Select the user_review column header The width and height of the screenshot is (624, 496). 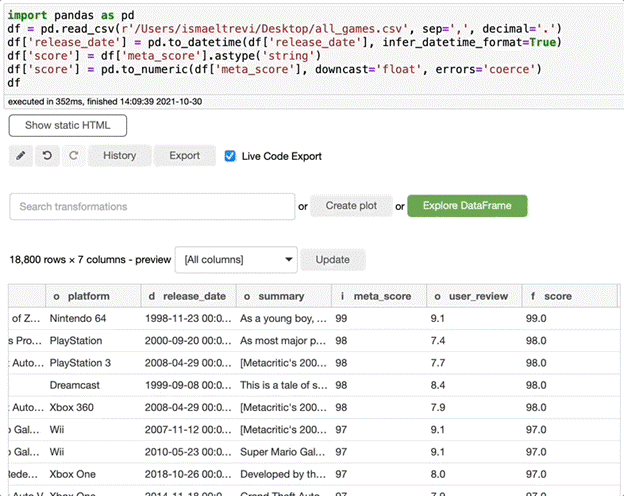(x=470, y=296)
